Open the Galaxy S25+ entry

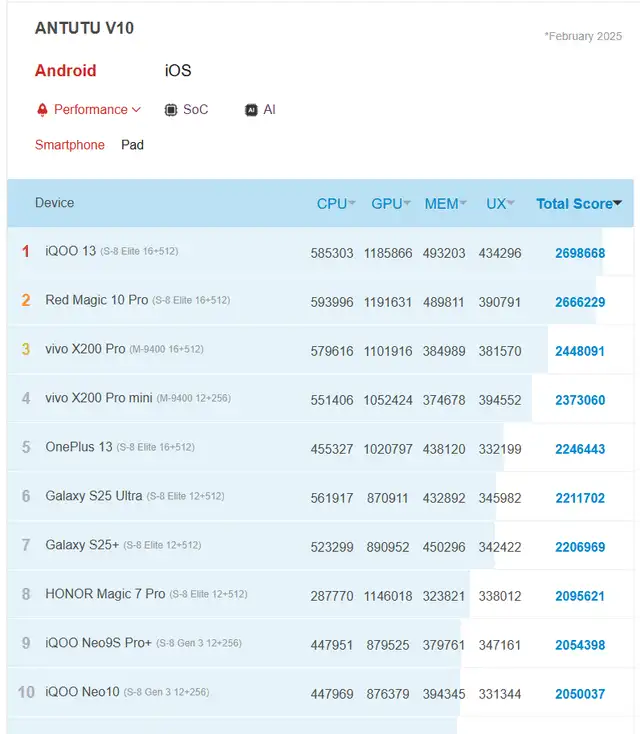click(82, 545)
